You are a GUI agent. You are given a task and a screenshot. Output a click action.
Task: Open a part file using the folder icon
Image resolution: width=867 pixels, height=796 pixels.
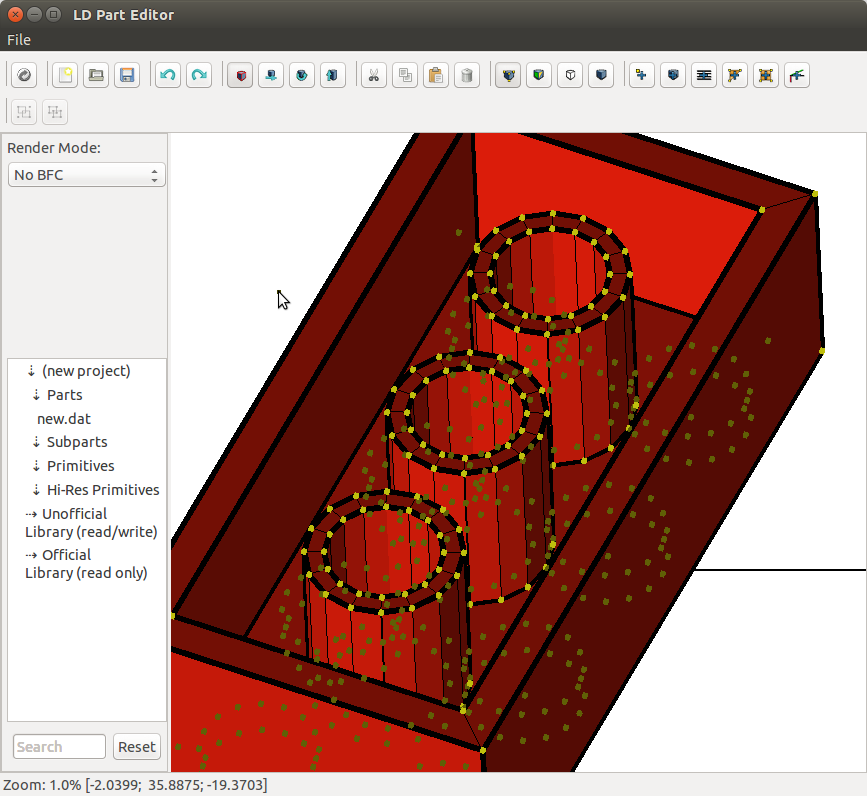pos(96,75)
